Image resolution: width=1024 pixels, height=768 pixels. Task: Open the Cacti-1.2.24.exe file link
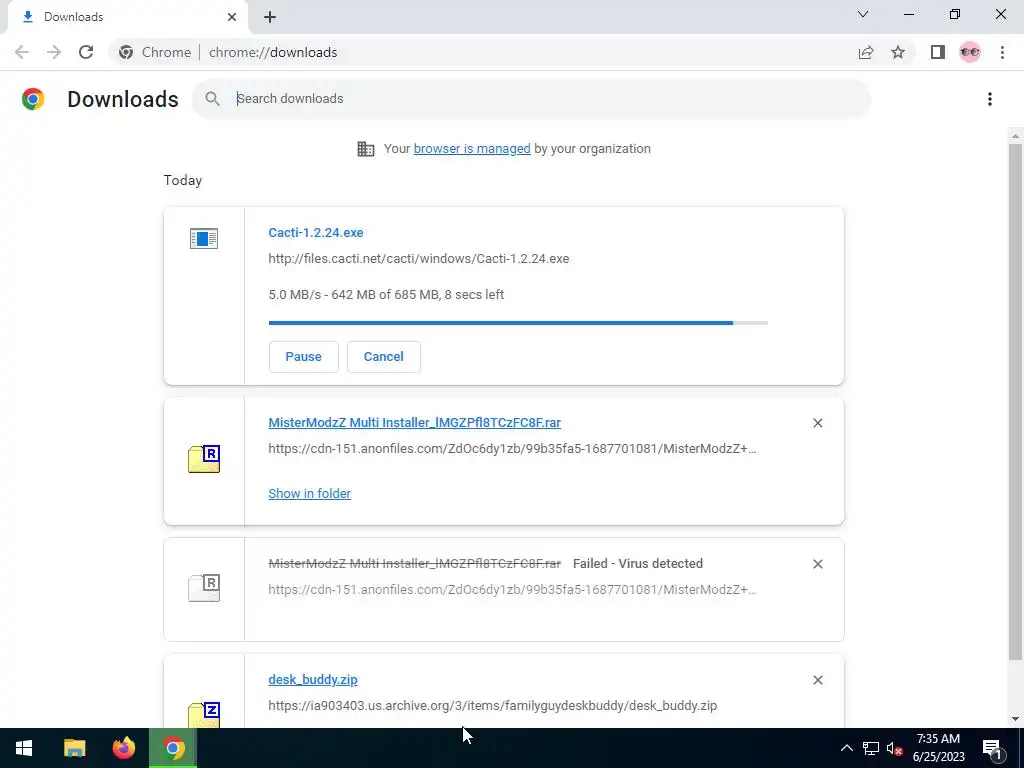pyautogui.click(x=315, y=232)
